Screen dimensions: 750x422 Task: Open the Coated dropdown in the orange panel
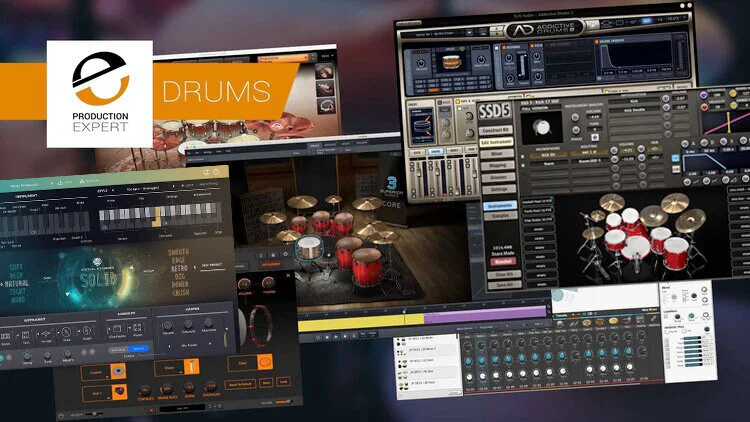pyautogui.click(x=96, y=373)
